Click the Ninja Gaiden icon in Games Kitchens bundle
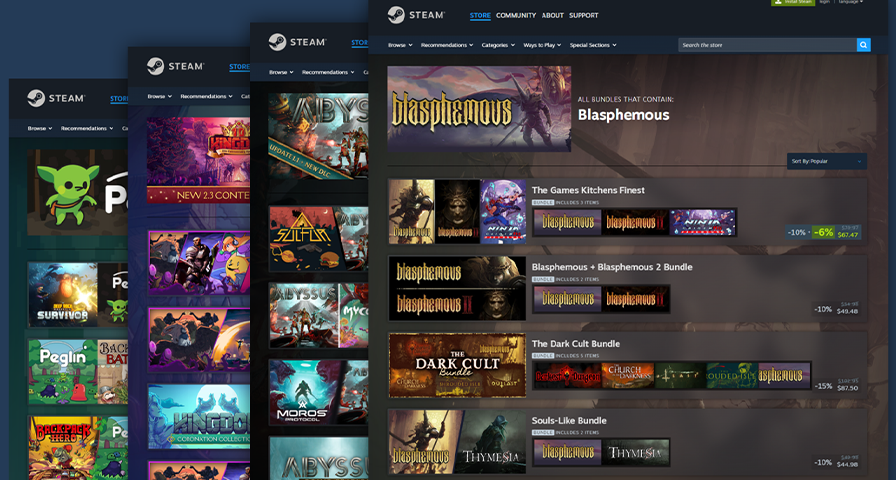Image resolution: width=896 pixels, height=480 pixels. [x=703, y=222]
